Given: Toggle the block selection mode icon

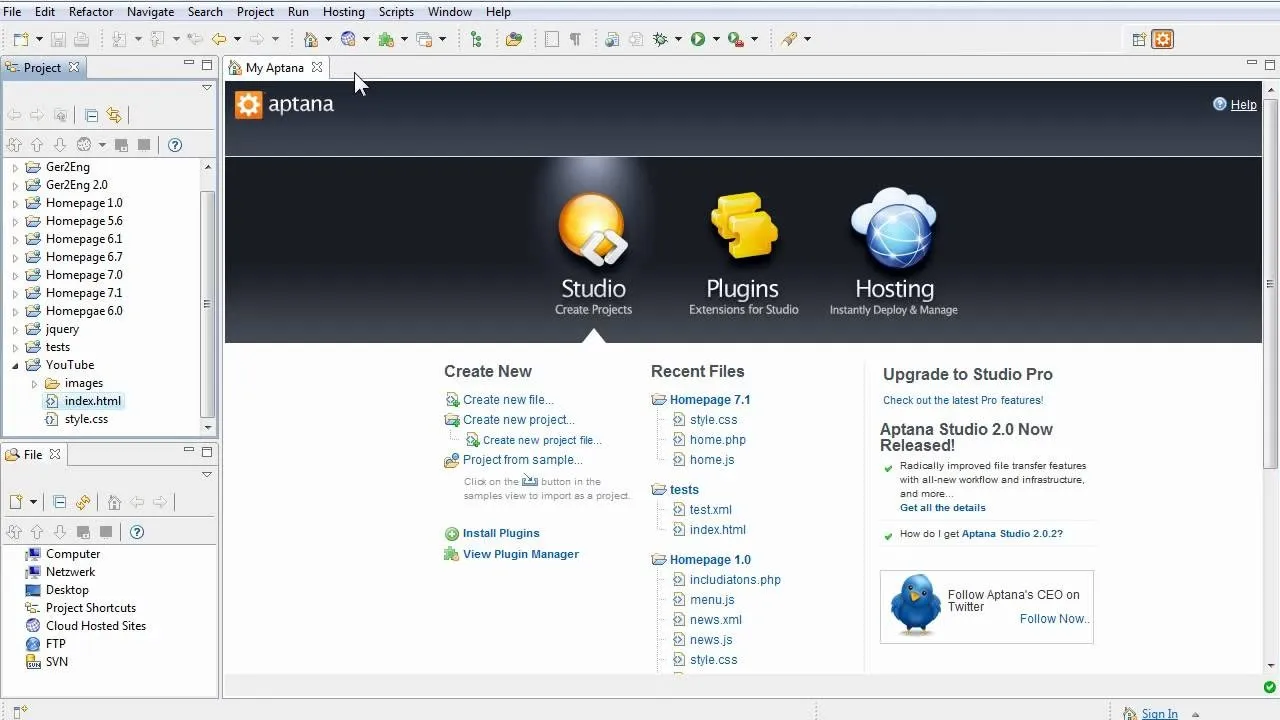Looking at the screenshot, I should click(x=551, y=39).
